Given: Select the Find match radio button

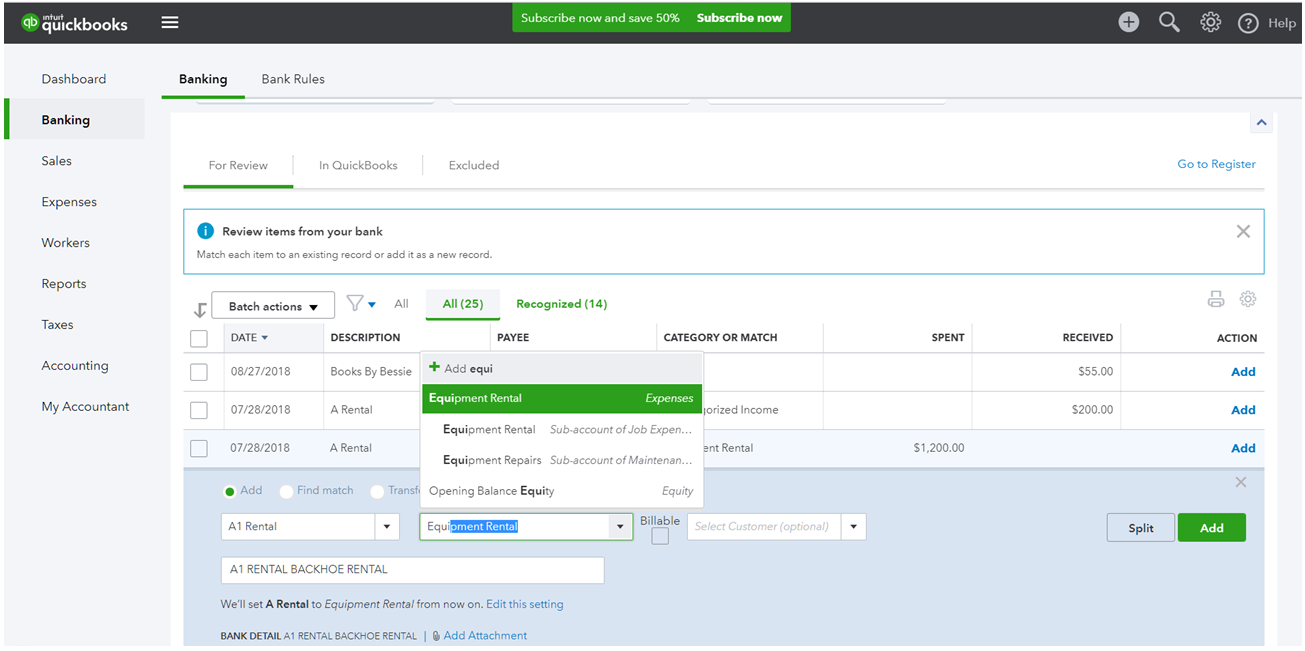Looking at the screenshot, I should click(x=286, y=491).
